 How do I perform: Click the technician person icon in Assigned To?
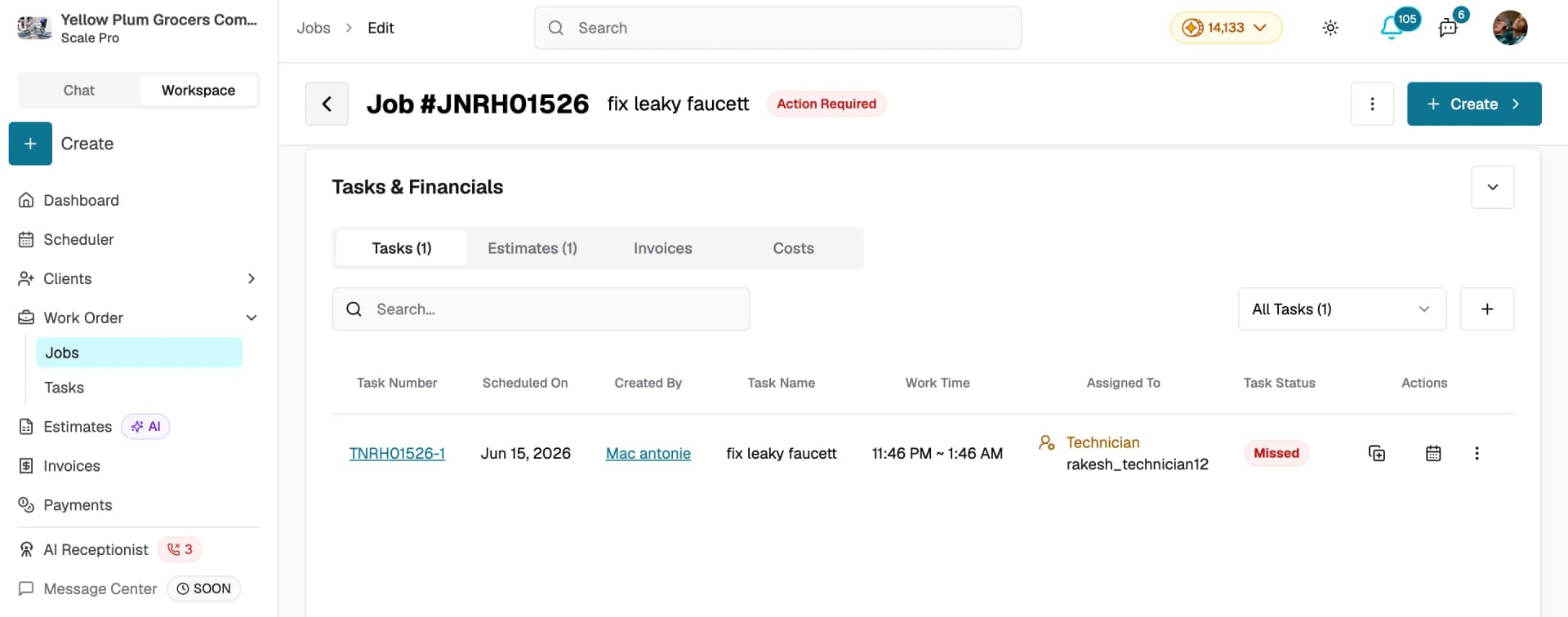[x=1046, y=443]
